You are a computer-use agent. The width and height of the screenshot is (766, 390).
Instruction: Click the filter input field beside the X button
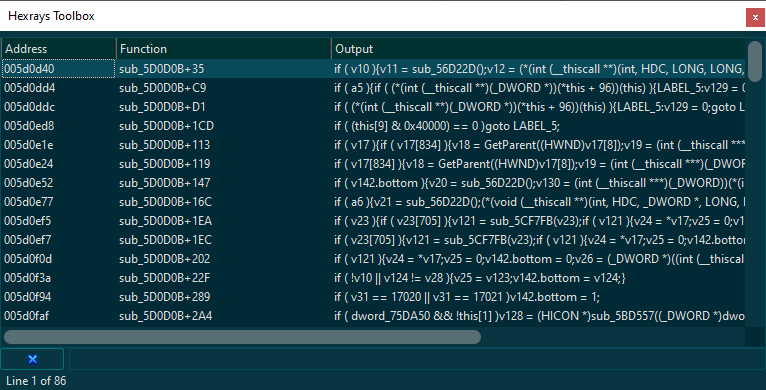[417, 359]
